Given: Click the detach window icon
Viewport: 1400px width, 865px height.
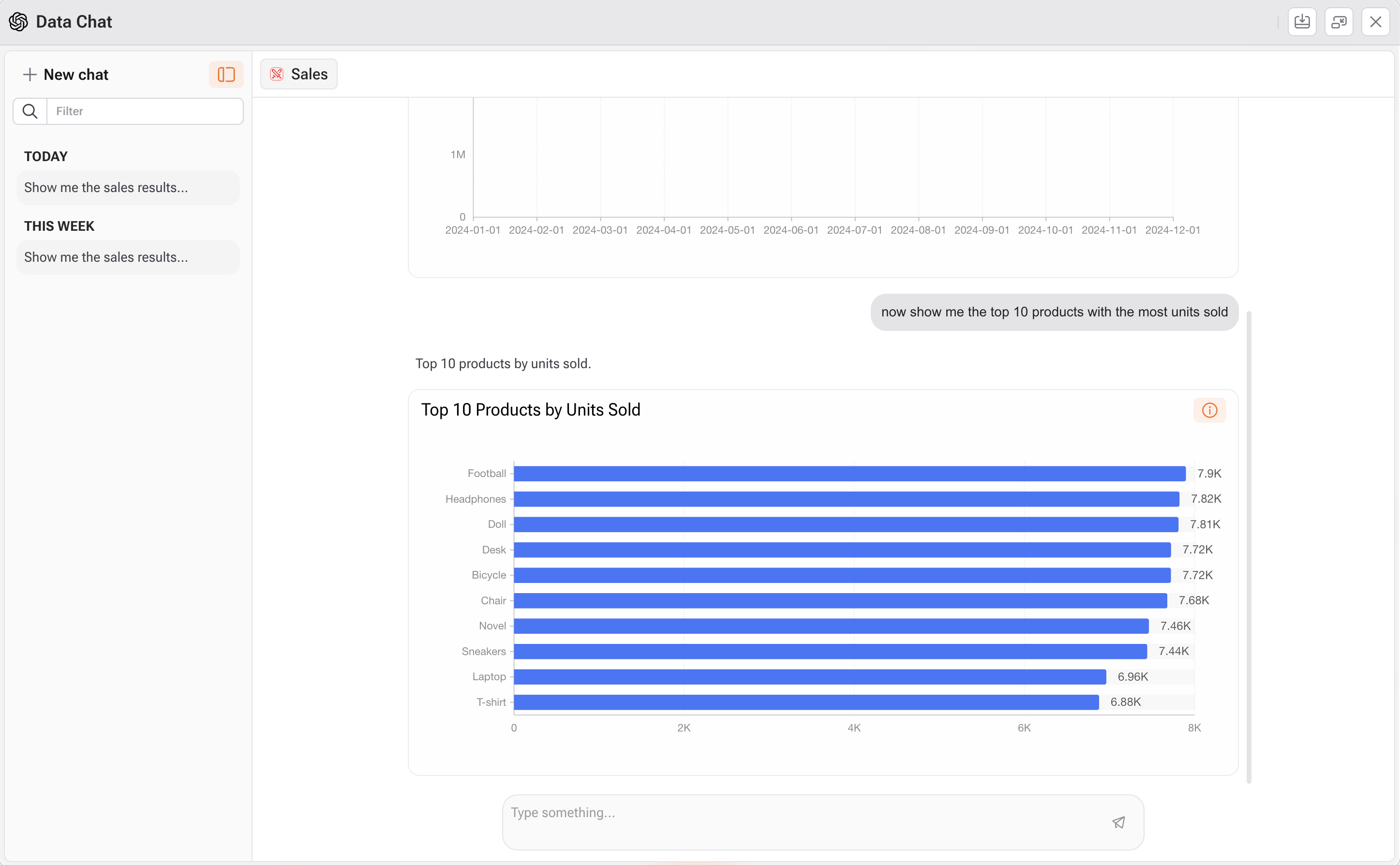Looking at the screenshot, I should tap(1338, 22).
